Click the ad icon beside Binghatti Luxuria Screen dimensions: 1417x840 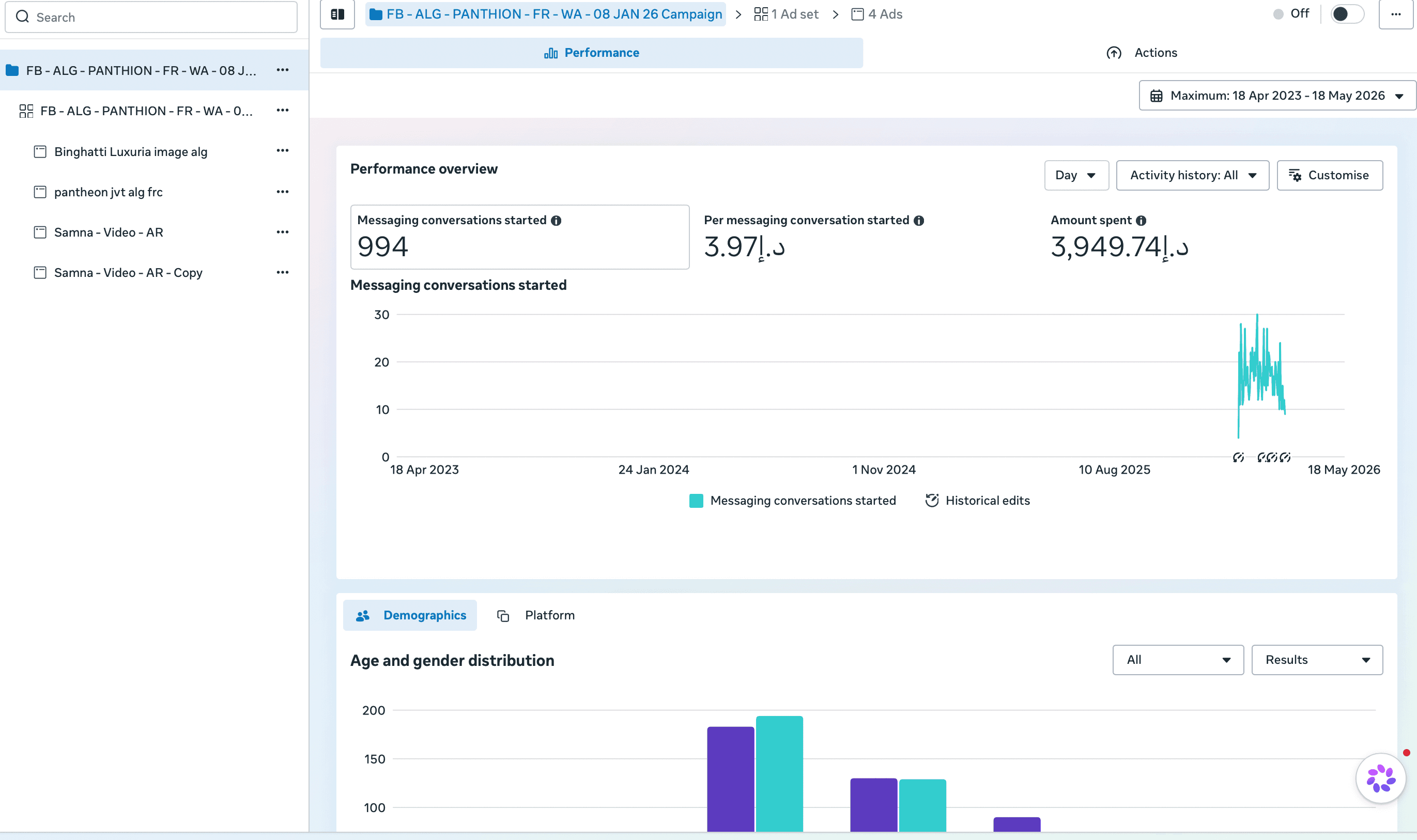(x=40, y=152)
